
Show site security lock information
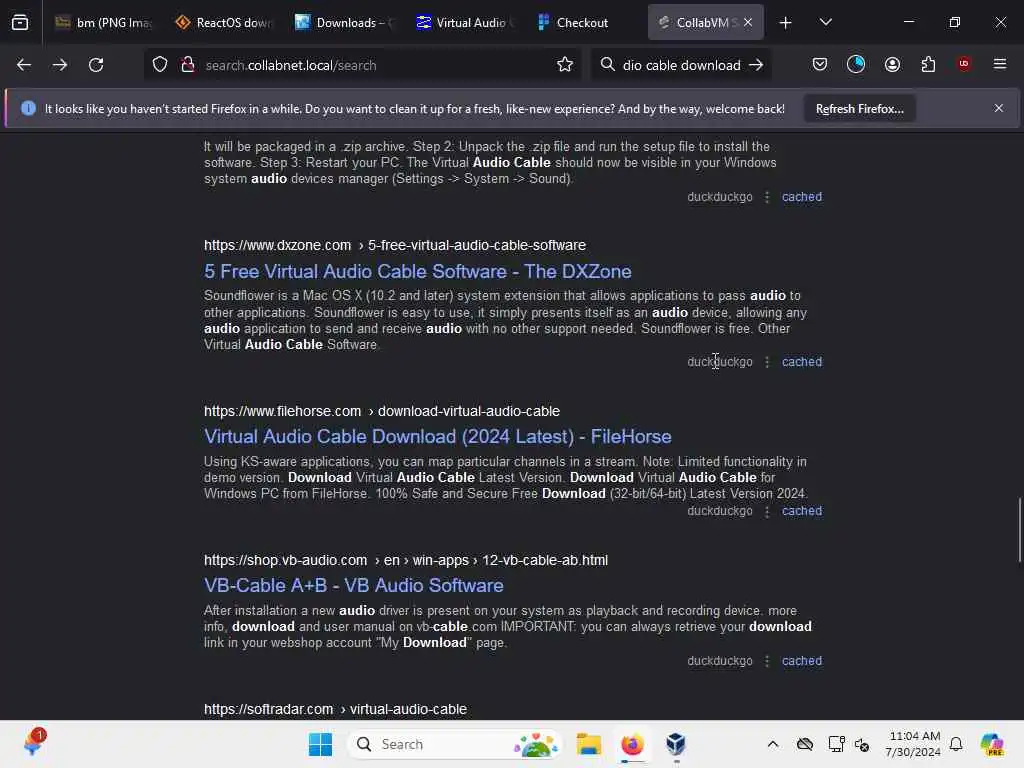point(188,65)
